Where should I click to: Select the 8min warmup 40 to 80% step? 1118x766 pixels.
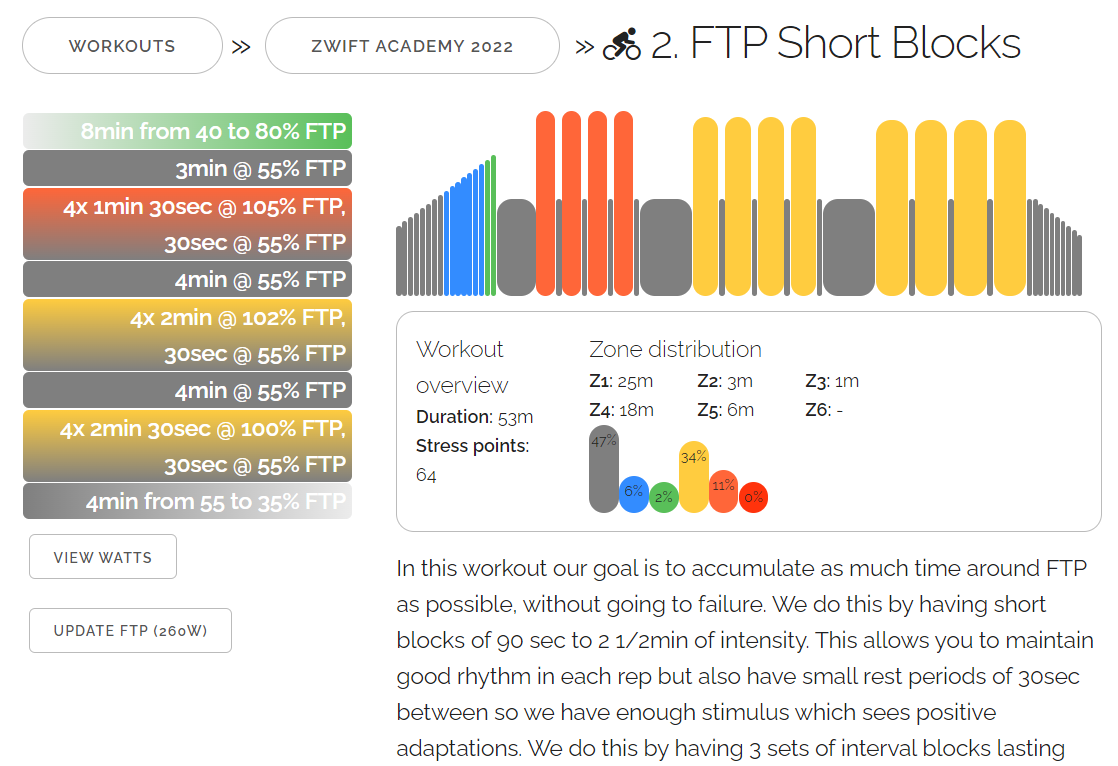(x=187, y=132)
